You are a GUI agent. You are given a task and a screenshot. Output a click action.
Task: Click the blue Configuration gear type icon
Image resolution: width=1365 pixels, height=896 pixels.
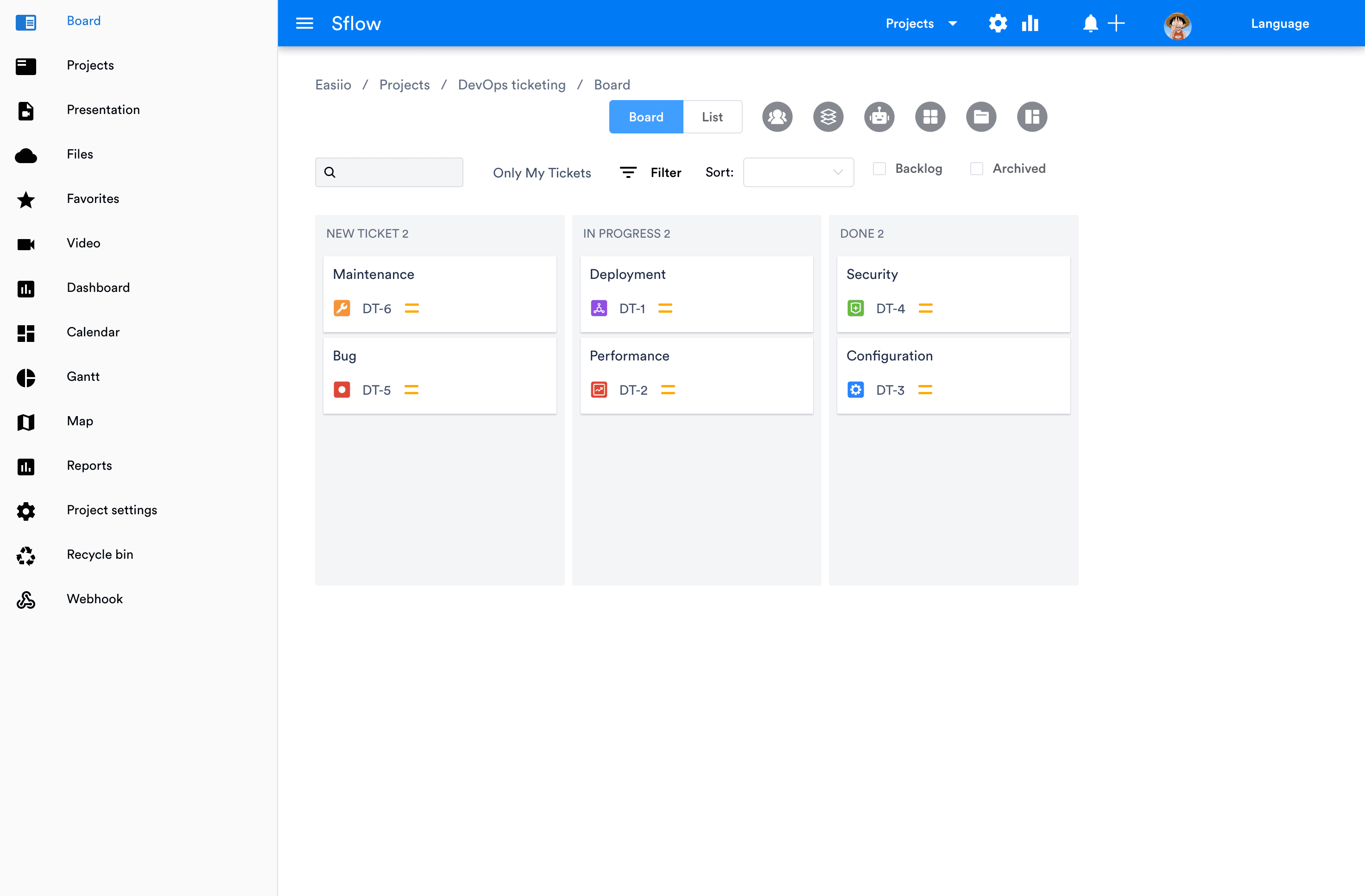click(x=856, y=390)
